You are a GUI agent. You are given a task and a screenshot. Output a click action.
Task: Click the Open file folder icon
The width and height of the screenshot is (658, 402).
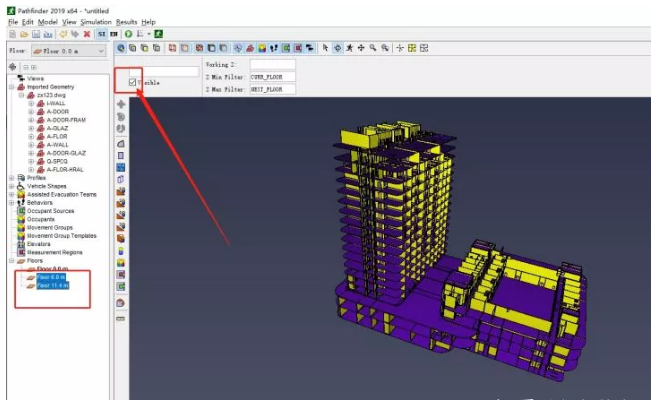pos(24,34)
